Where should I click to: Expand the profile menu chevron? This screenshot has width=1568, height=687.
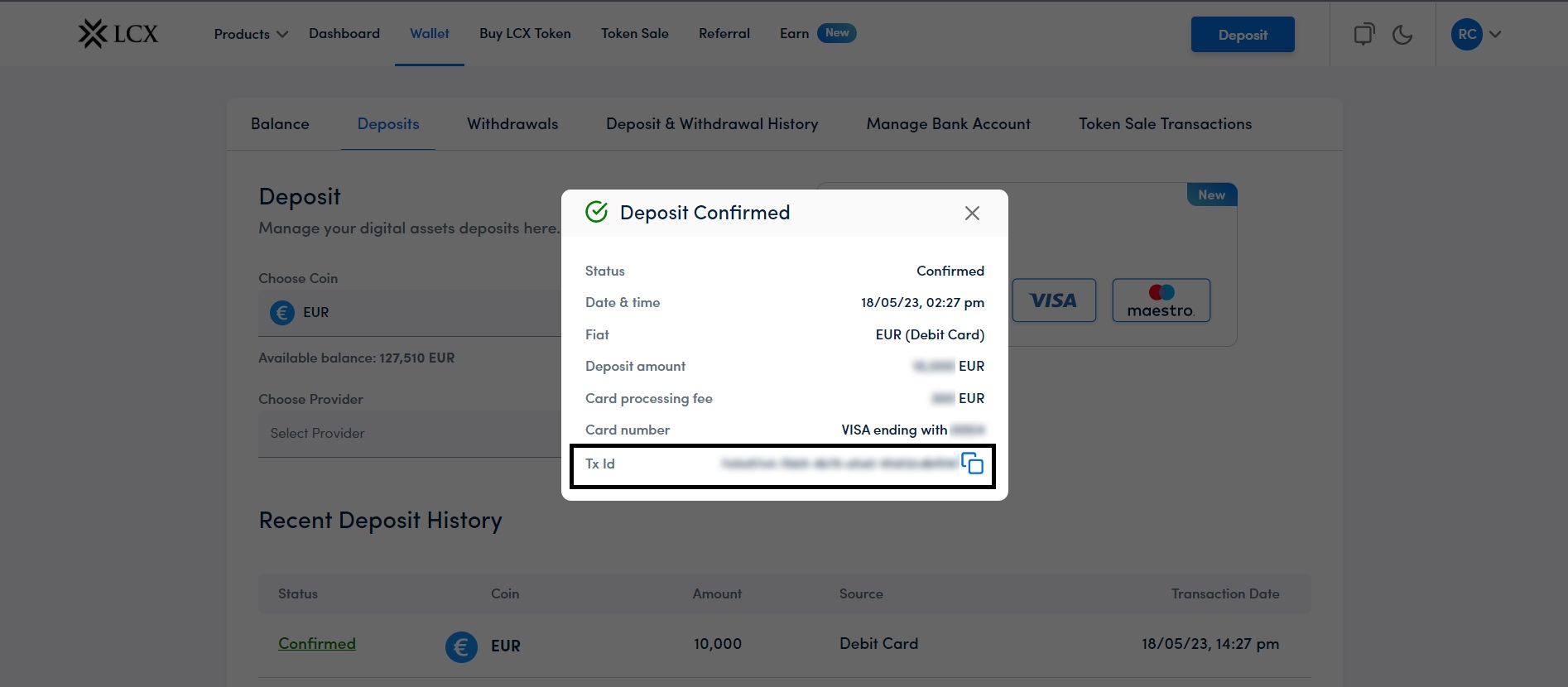[1495, 35]
